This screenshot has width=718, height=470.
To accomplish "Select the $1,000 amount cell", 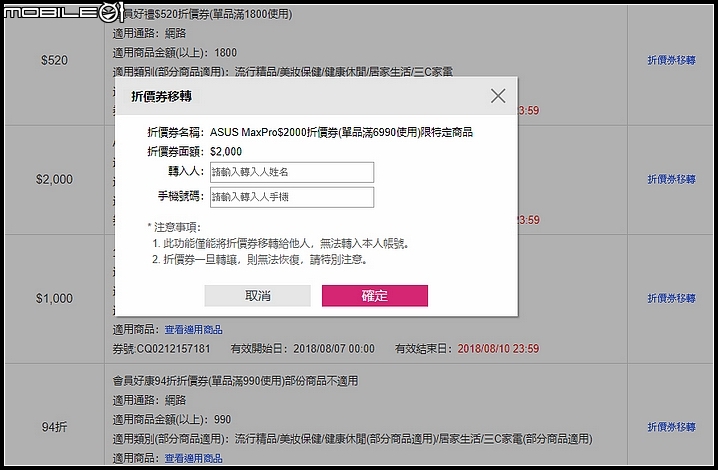I will 54,298.
